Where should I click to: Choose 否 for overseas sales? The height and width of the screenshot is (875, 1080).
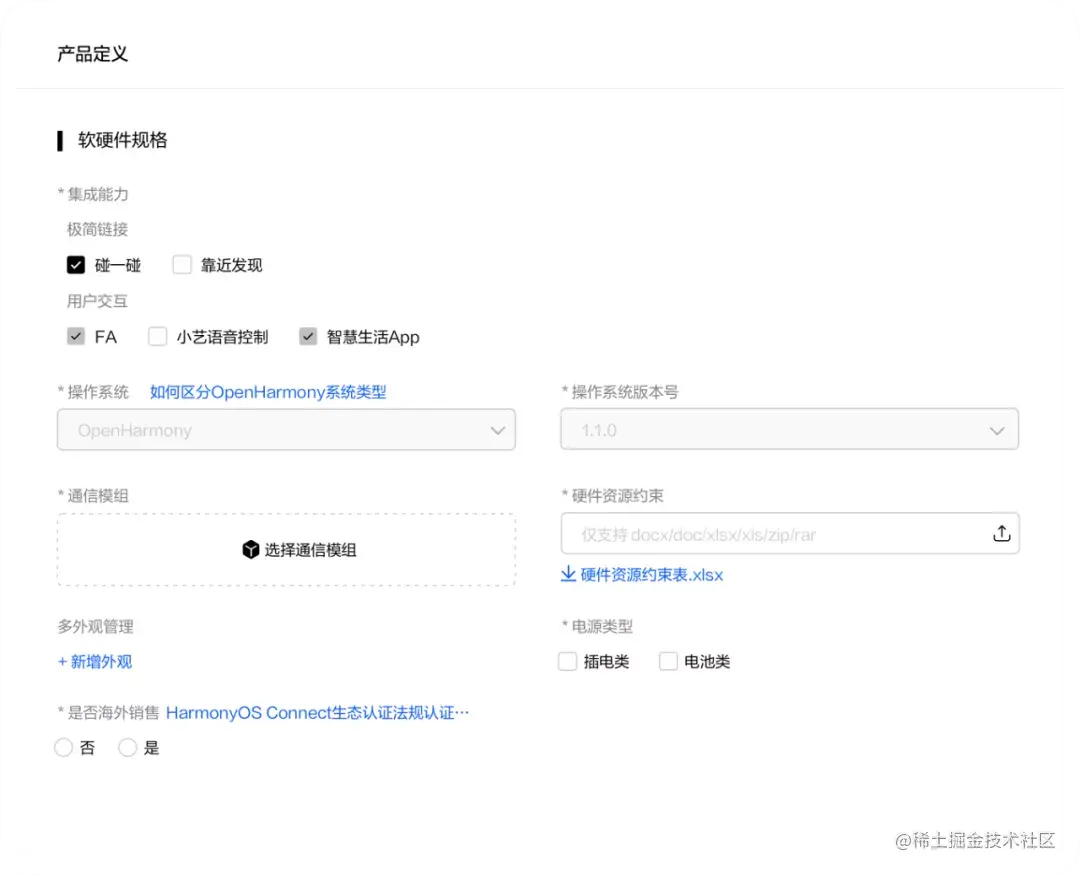[63, 748]
